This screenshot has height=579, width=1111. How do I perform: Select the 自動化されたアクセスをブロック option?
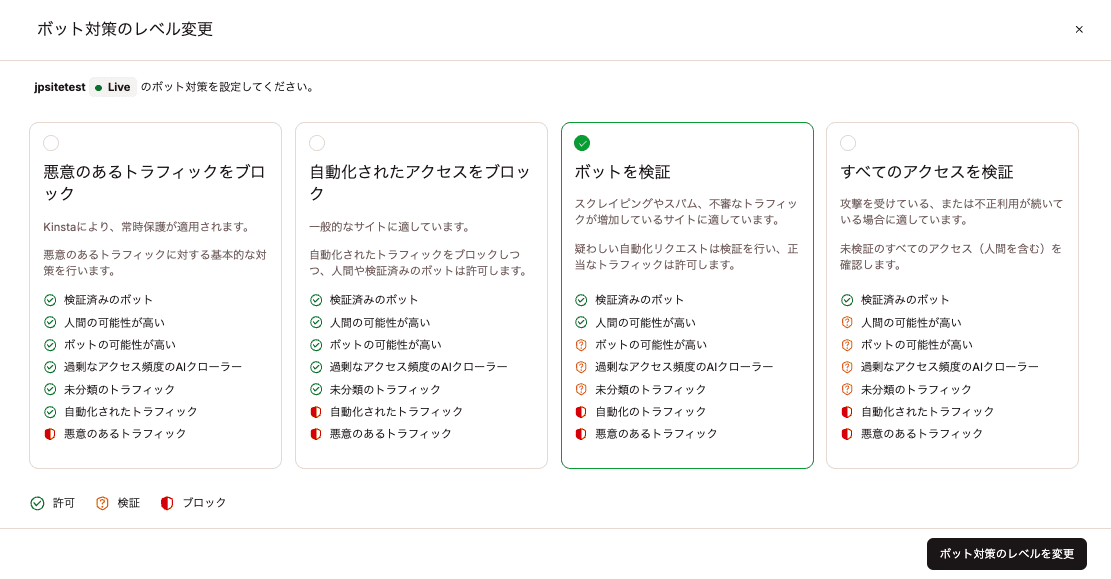pos(317,142)
